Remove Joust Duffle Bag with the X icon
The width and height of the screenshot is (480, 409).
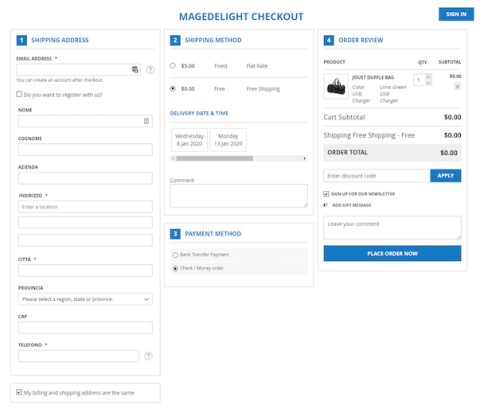(457, 87)
